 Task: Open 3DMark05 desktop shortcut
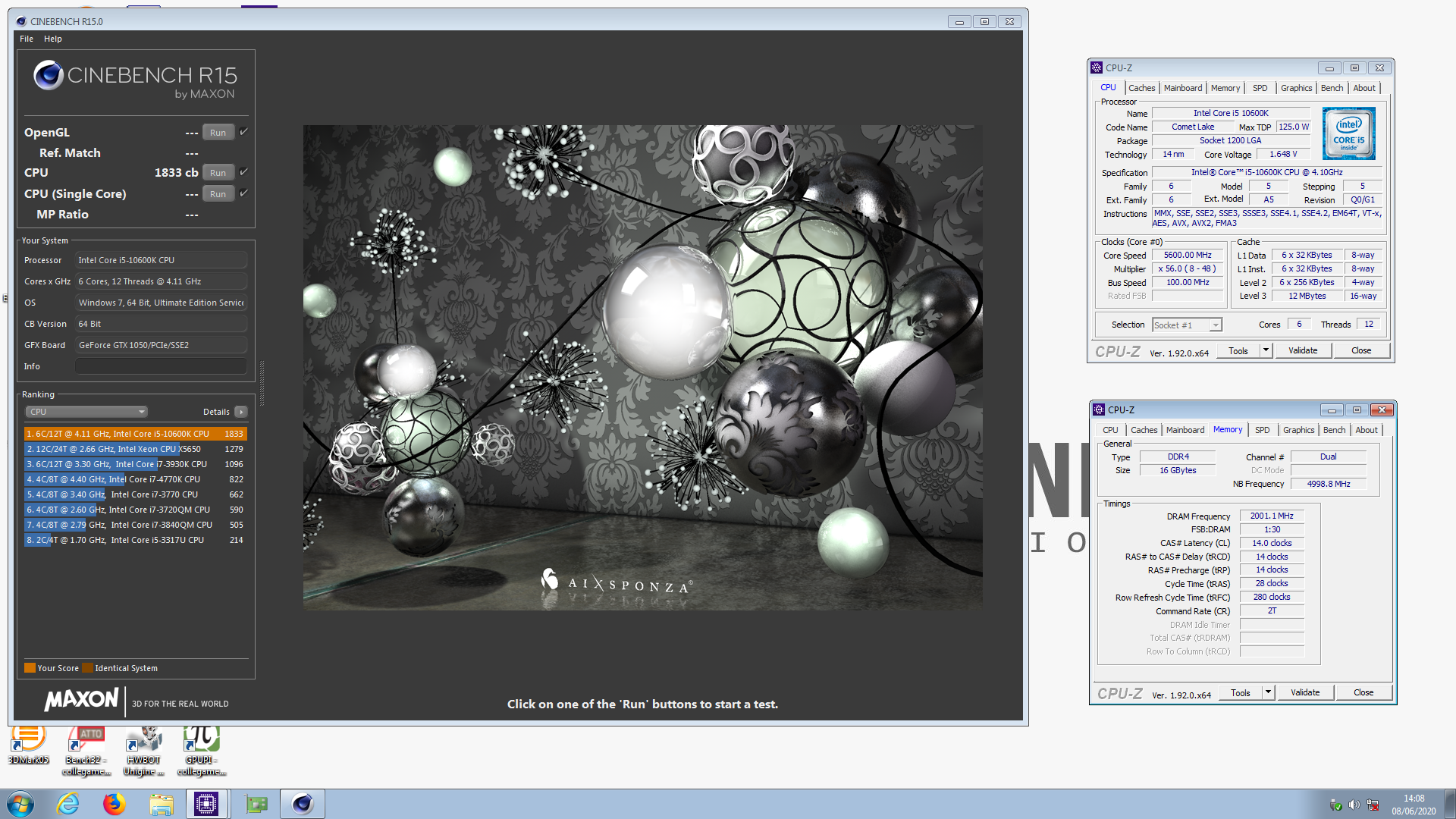pyautogui.click(x=28, y=745)
